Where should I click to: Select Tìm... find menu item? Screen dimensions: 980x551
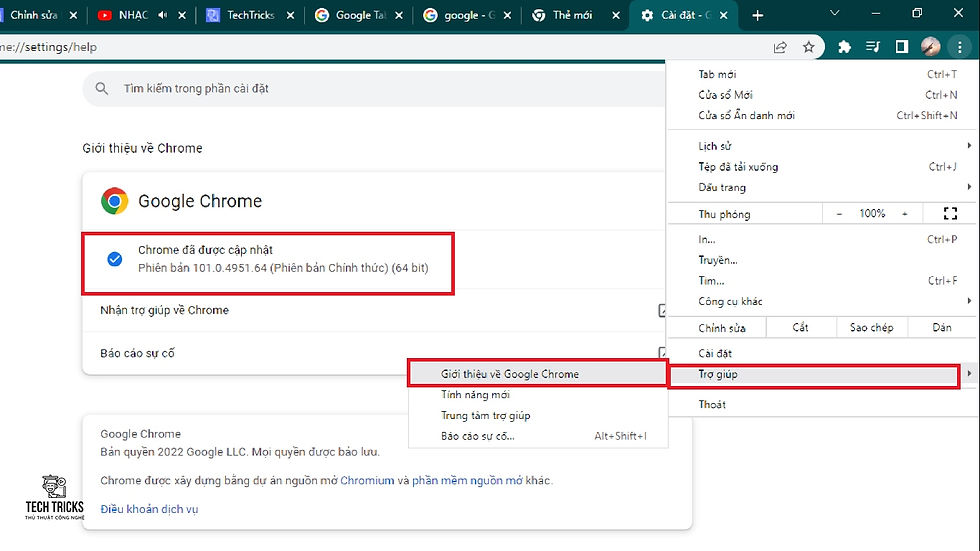tap(822, 280)
